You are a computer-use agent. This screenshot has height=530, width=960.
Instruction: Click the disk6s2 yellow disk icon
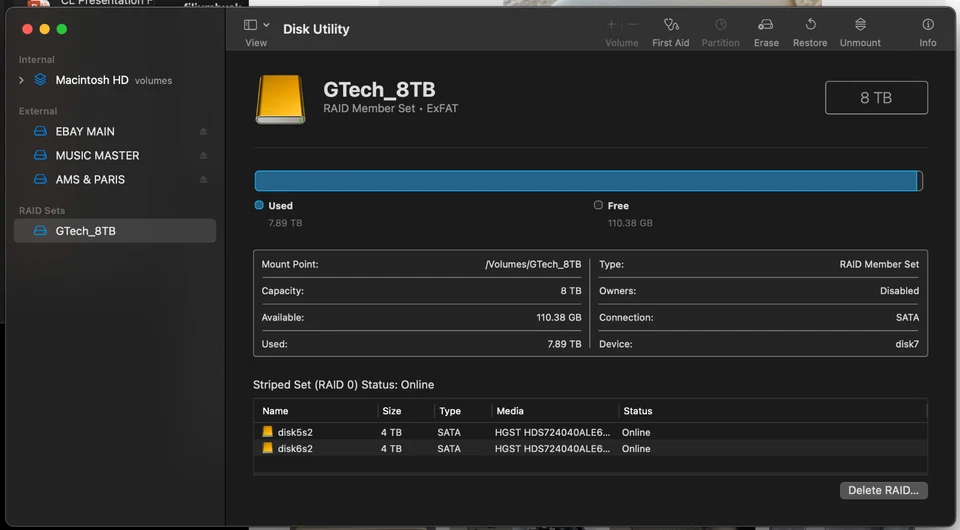(268, 448)
